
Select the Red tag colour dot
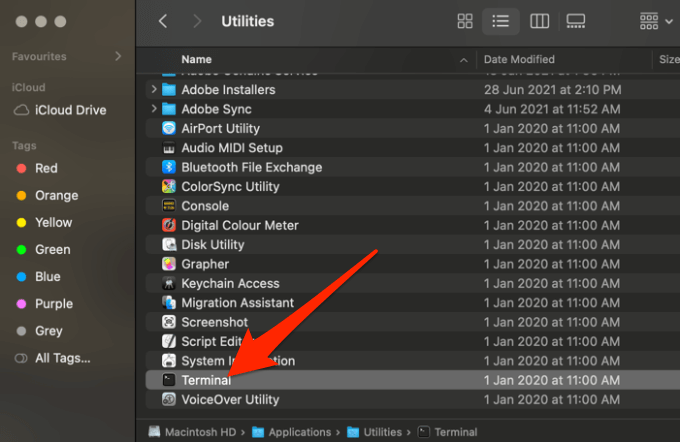tap(22, 168)
